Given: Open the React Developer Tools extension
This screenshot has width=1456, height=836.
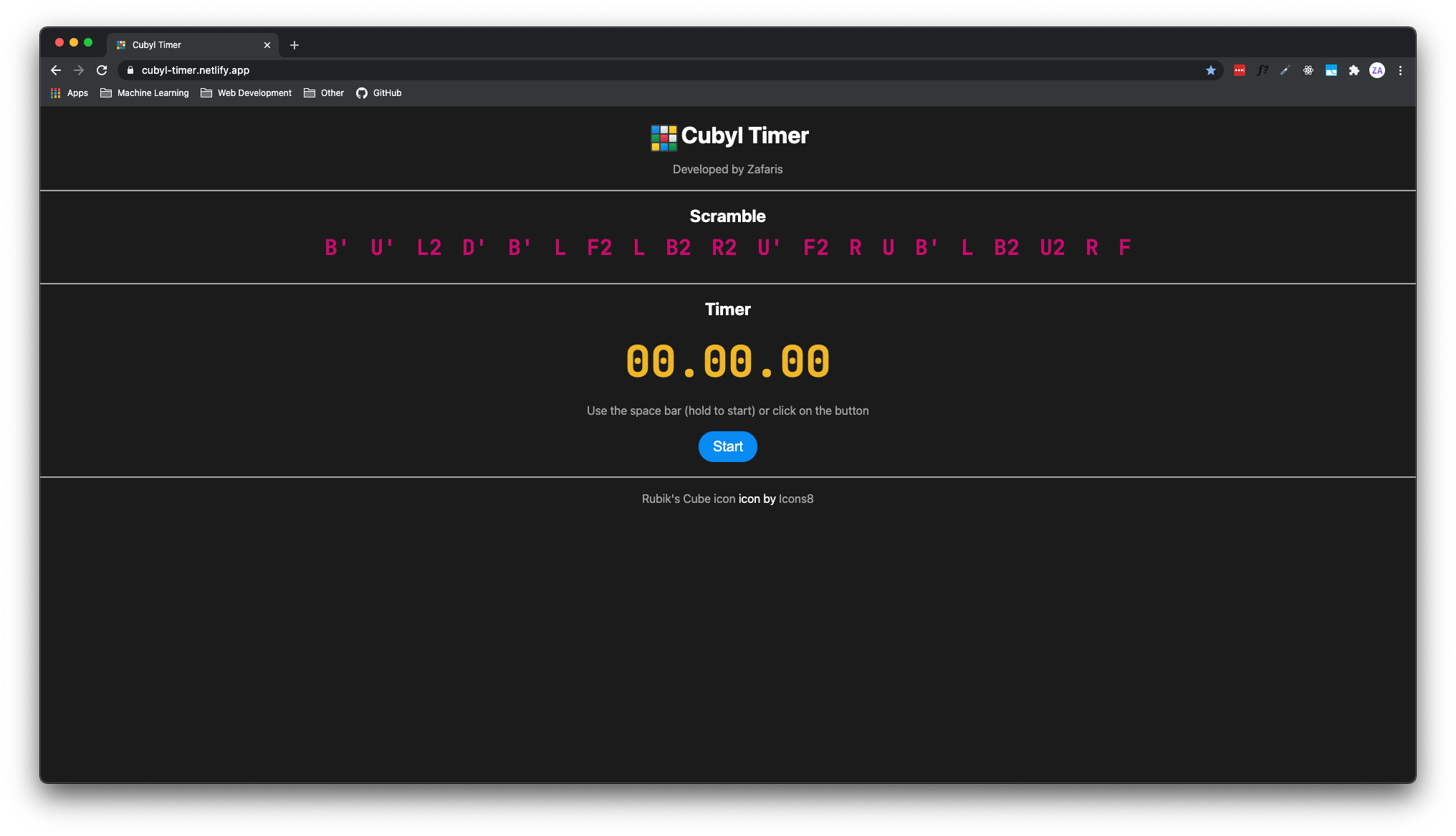Looking at the screenshot, I should pyautogui.click(x=1308, y=70).
